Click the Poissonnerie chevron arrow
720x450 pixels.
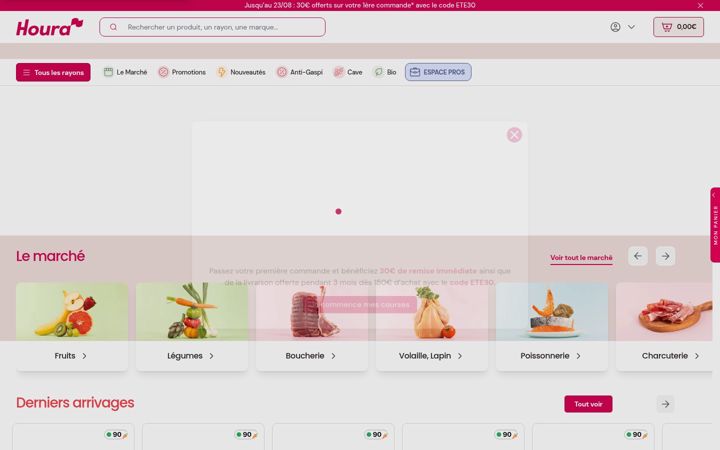tap(579, 356)
